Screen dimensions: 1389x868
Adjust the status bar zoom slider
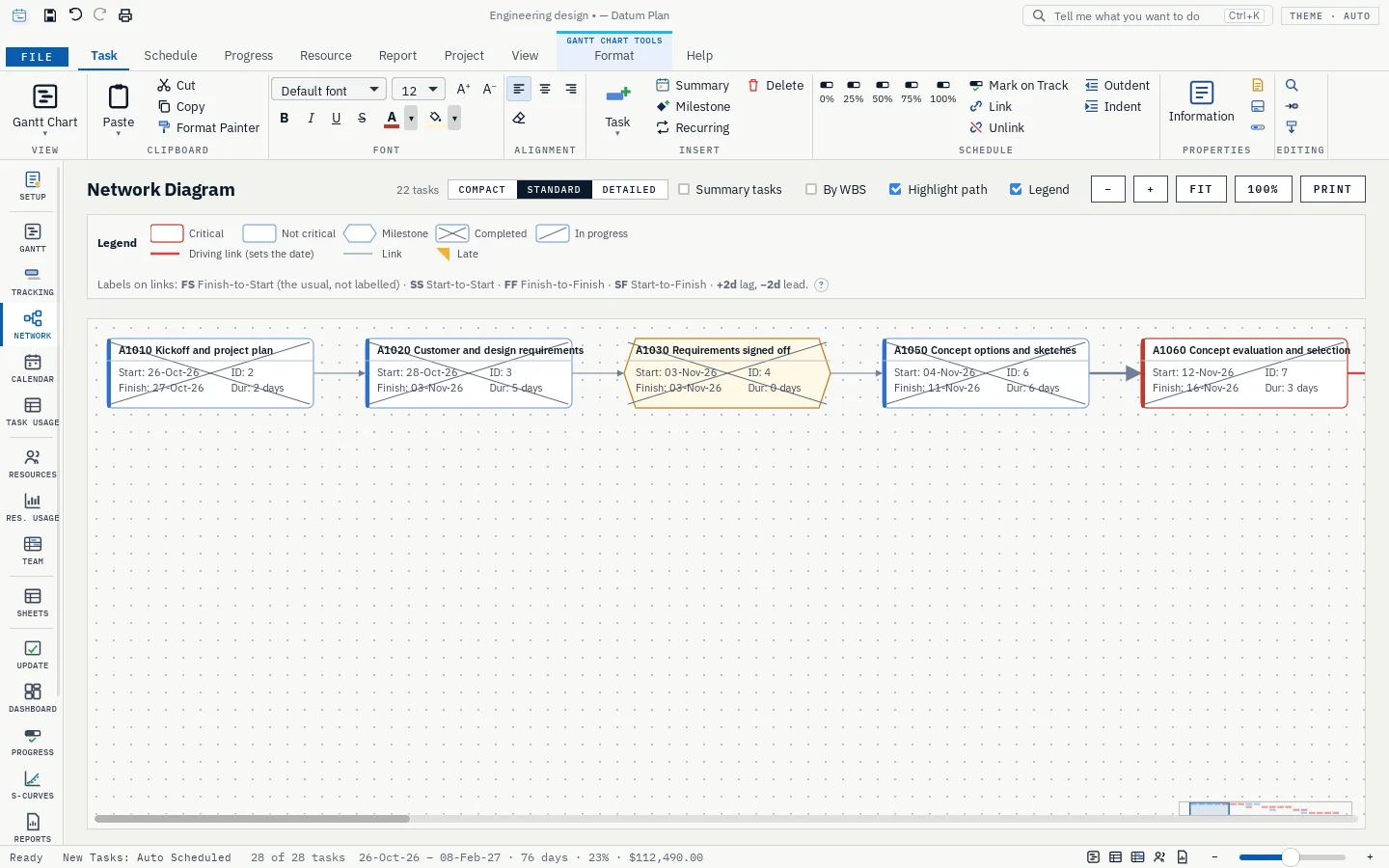[x=1292, y=856]
